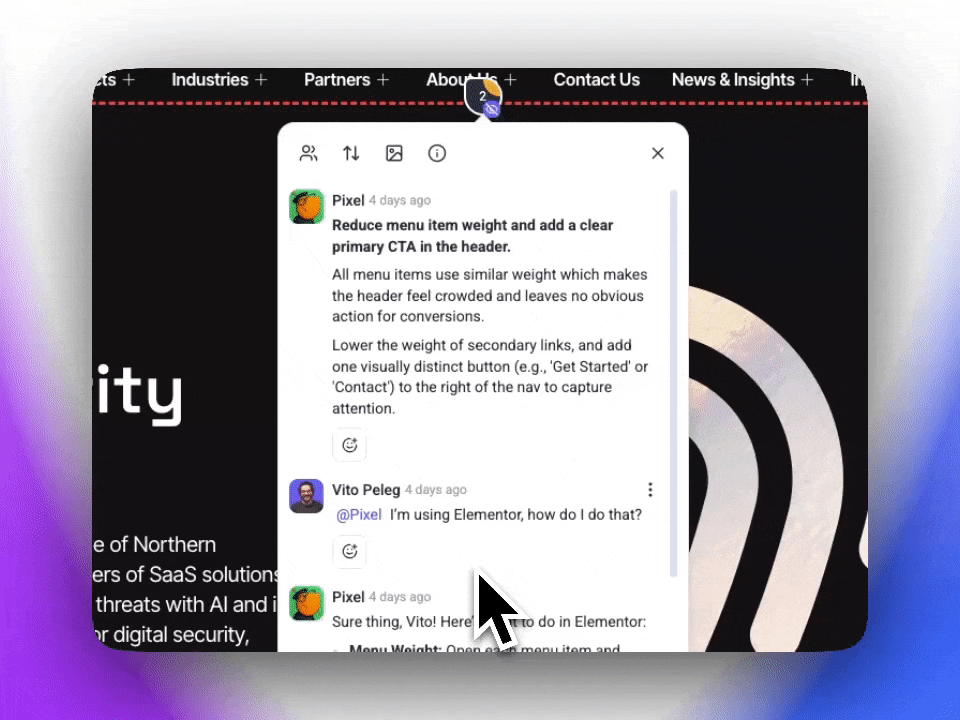Image resolution: width=960 pixels, height=720 pixels.
Task: Expand the Industries menu plus sign
Action: [261, 80]
